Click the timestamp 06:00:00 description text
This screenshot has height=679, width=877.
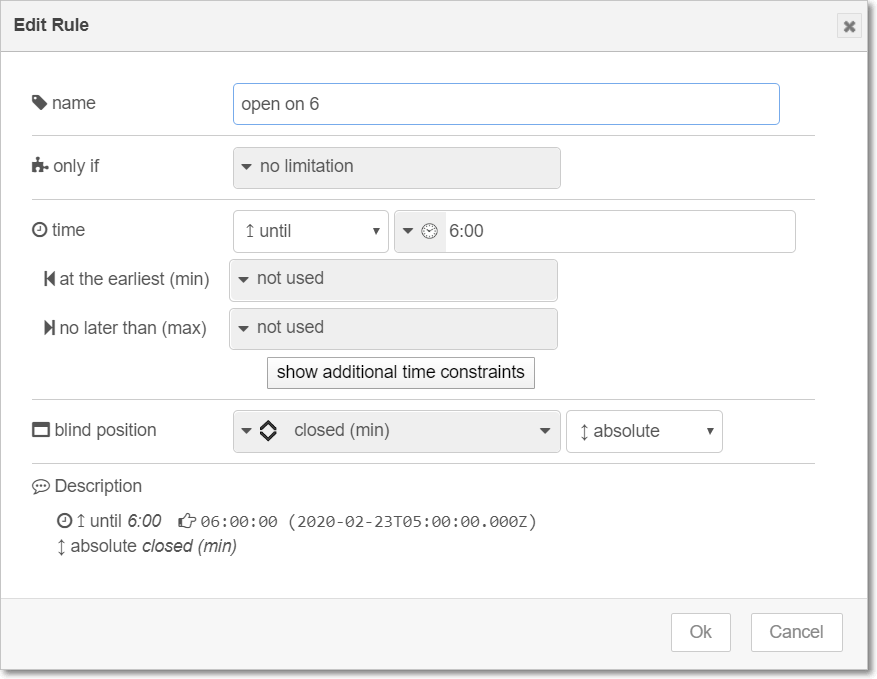tap(368, 522)
